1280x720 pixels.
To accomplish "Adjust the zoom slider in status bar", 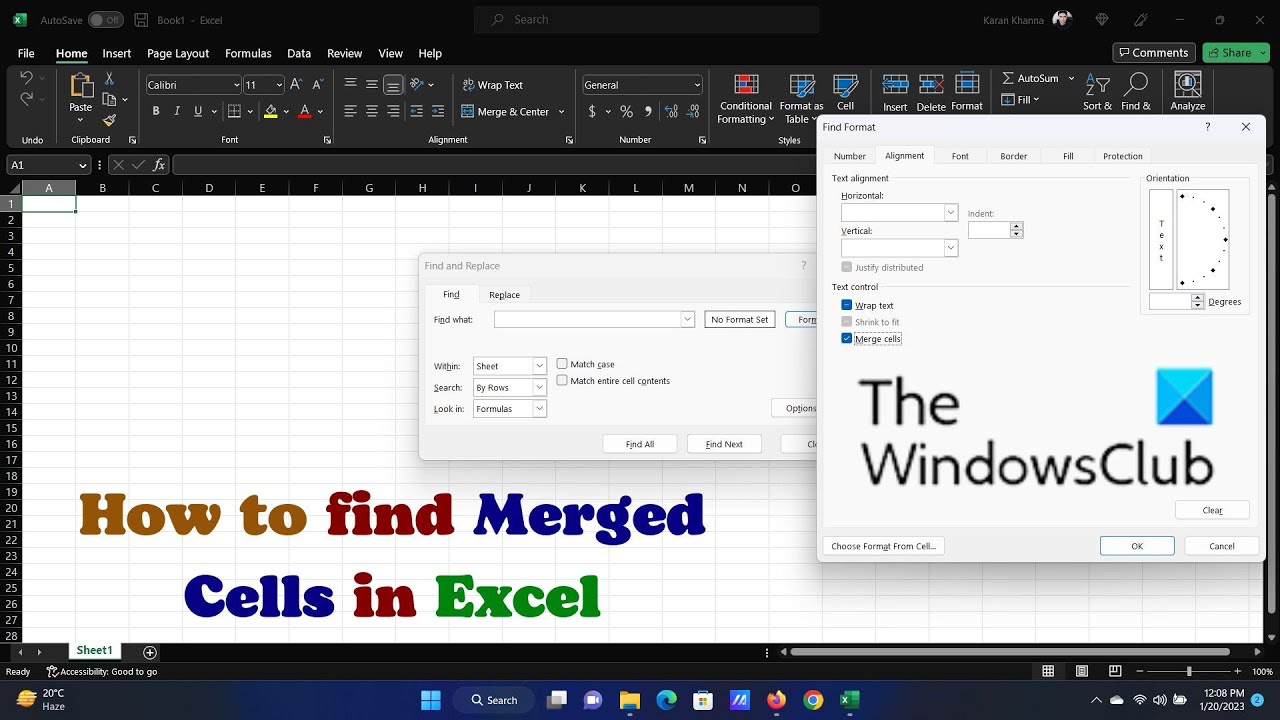I will click(1189, 671).
